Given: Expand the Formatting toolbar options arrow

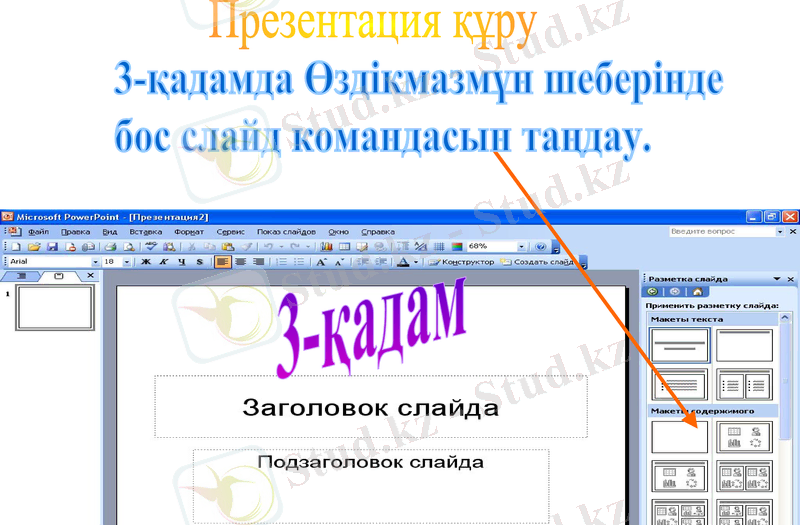Looking at the screenshot, I should pos(584,263).
